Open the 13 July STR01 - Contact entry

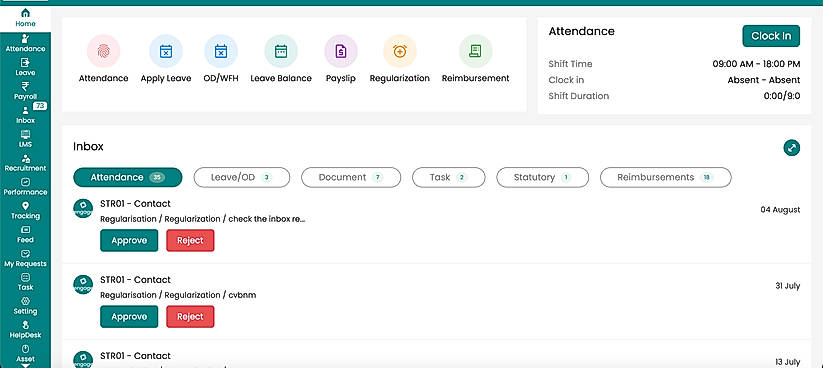pyautogui.click(x=135, y=356)
